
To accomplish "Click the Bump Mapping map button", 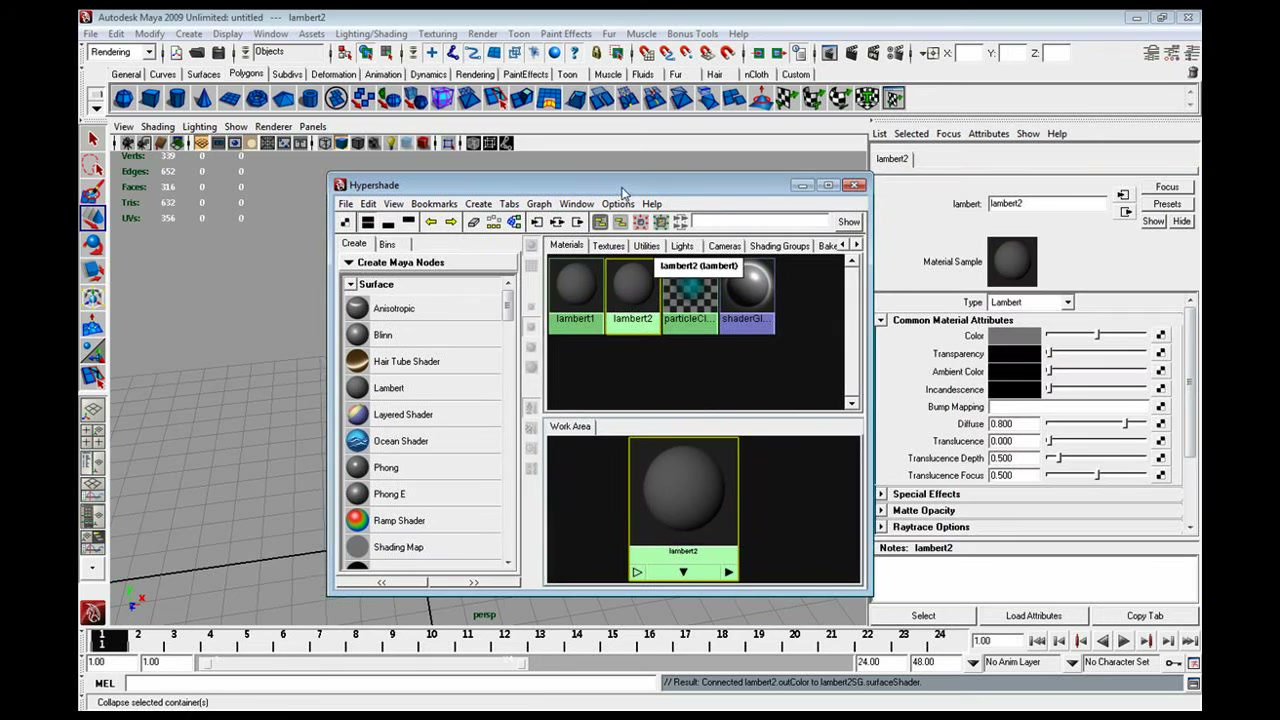I will click(x=1160, y=407).
